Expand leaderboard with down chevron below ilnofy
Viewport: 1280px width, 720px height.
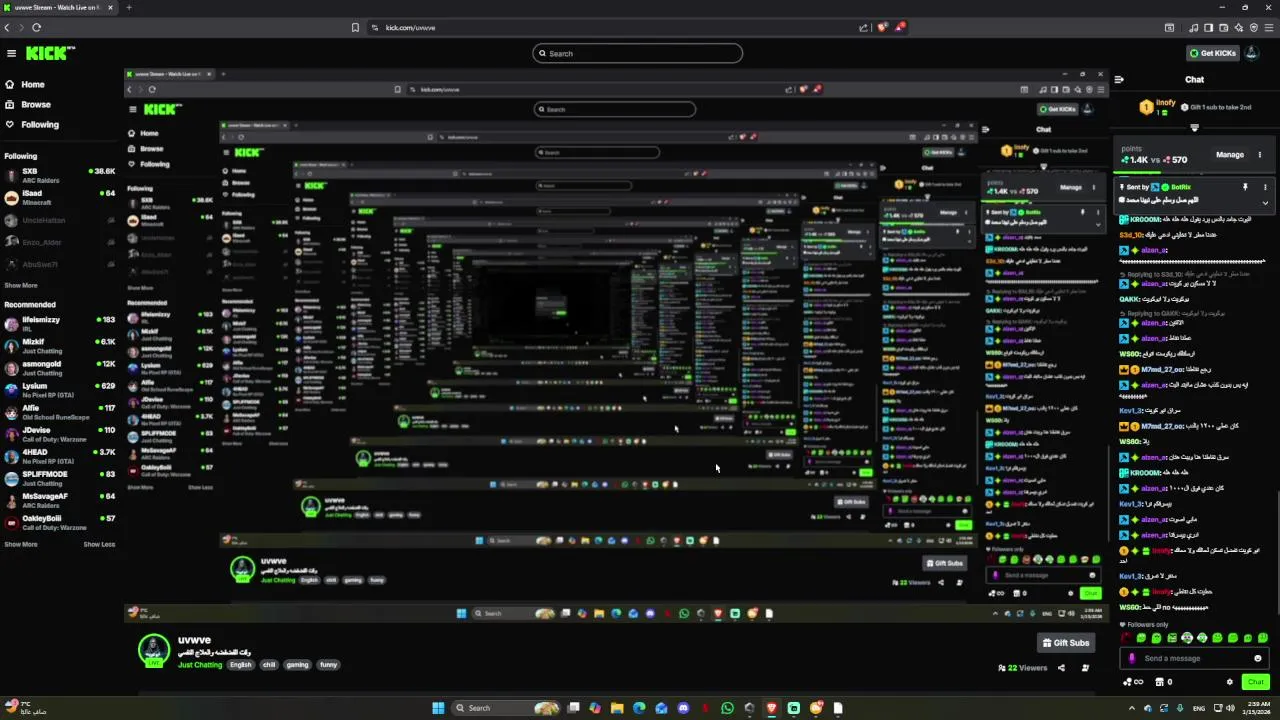1194,128
